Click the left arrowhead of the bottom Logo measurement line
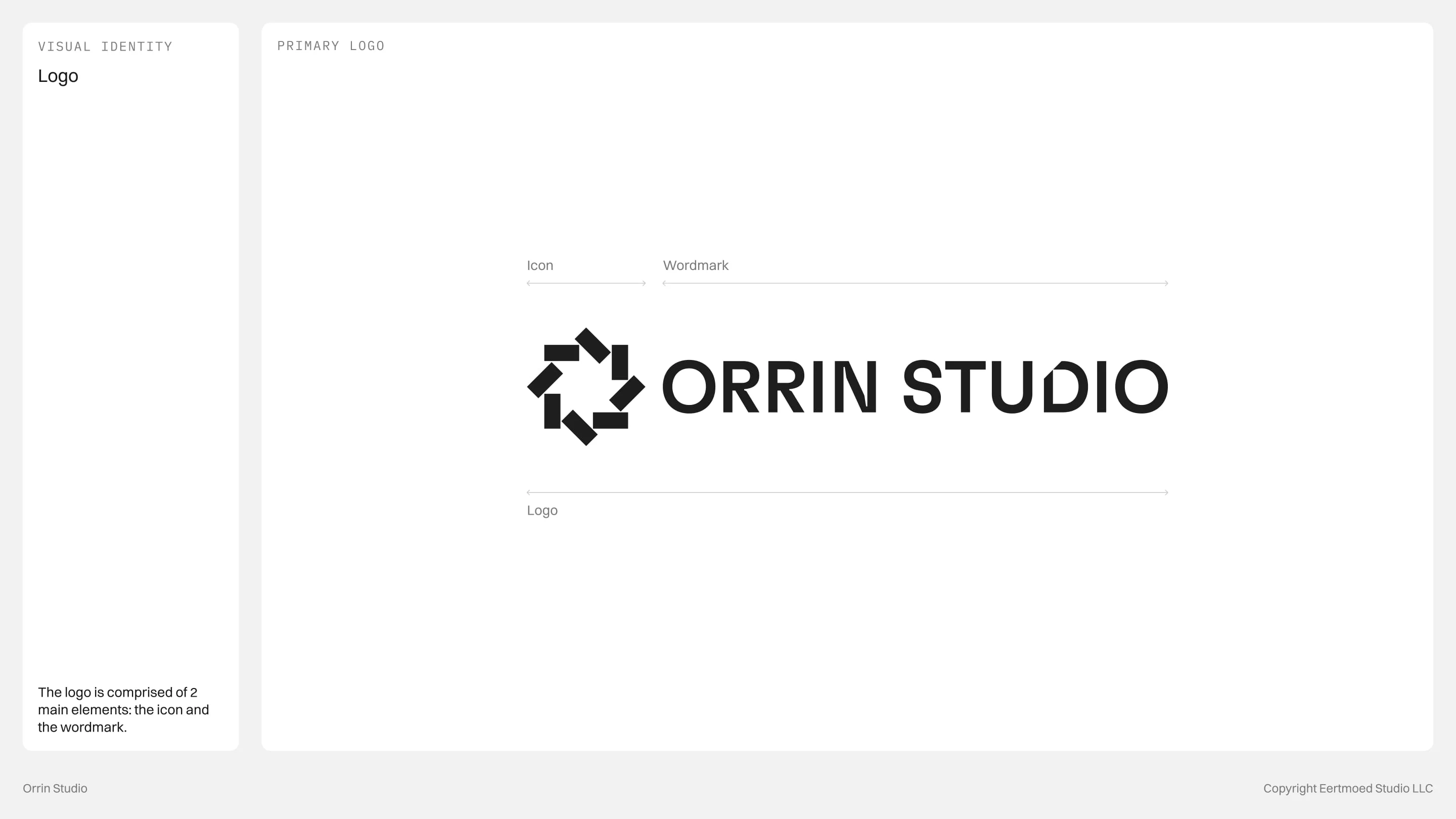 click(528, 492)
